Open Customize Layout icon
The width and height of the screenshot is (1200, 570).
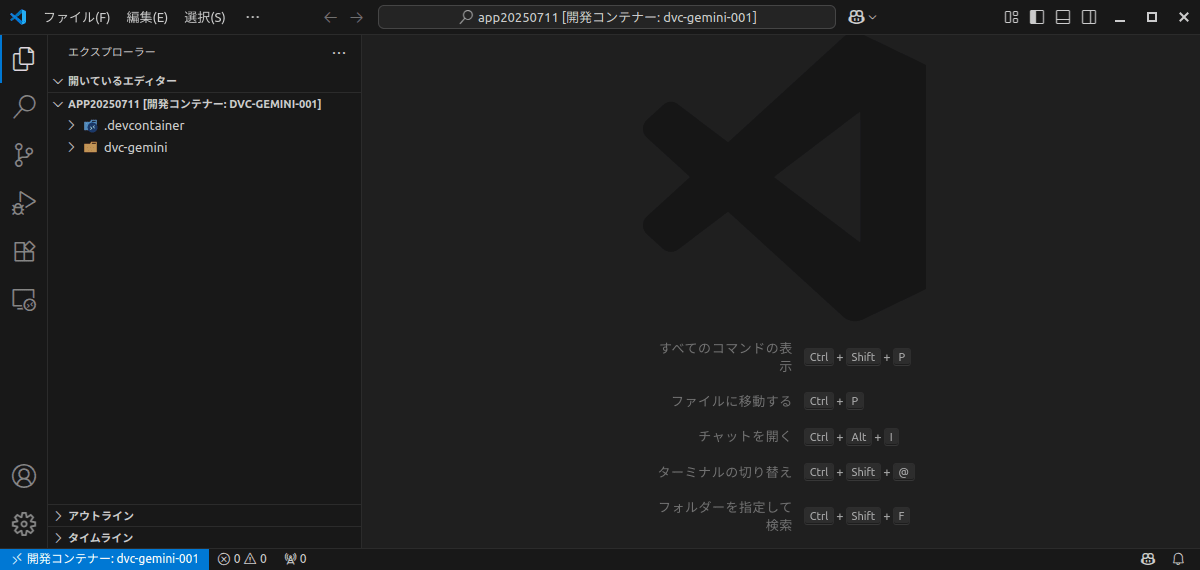point(1012,17)
